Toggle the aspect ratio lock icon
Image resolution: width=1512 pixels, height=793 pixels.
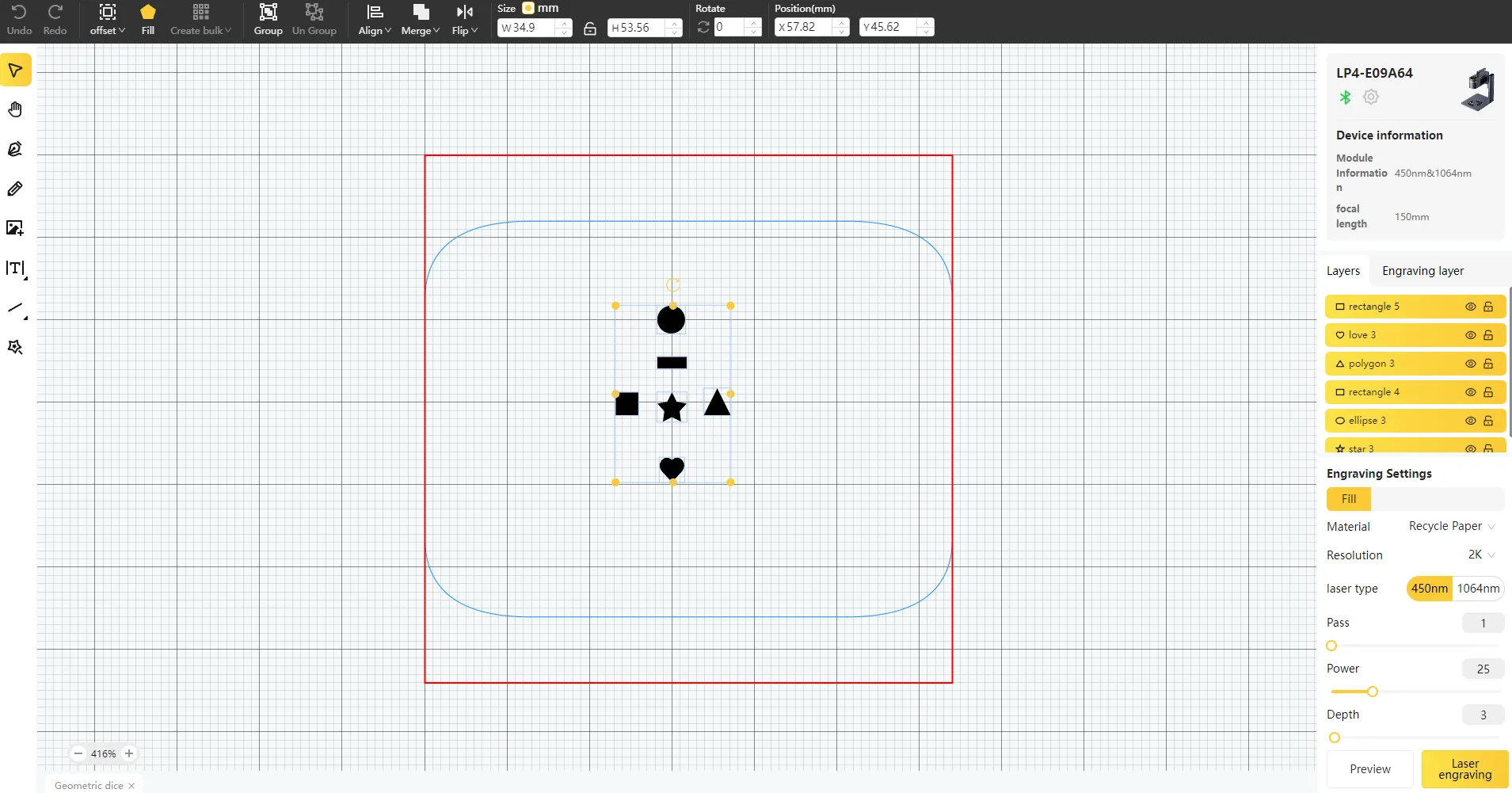[x=590, y=29]
